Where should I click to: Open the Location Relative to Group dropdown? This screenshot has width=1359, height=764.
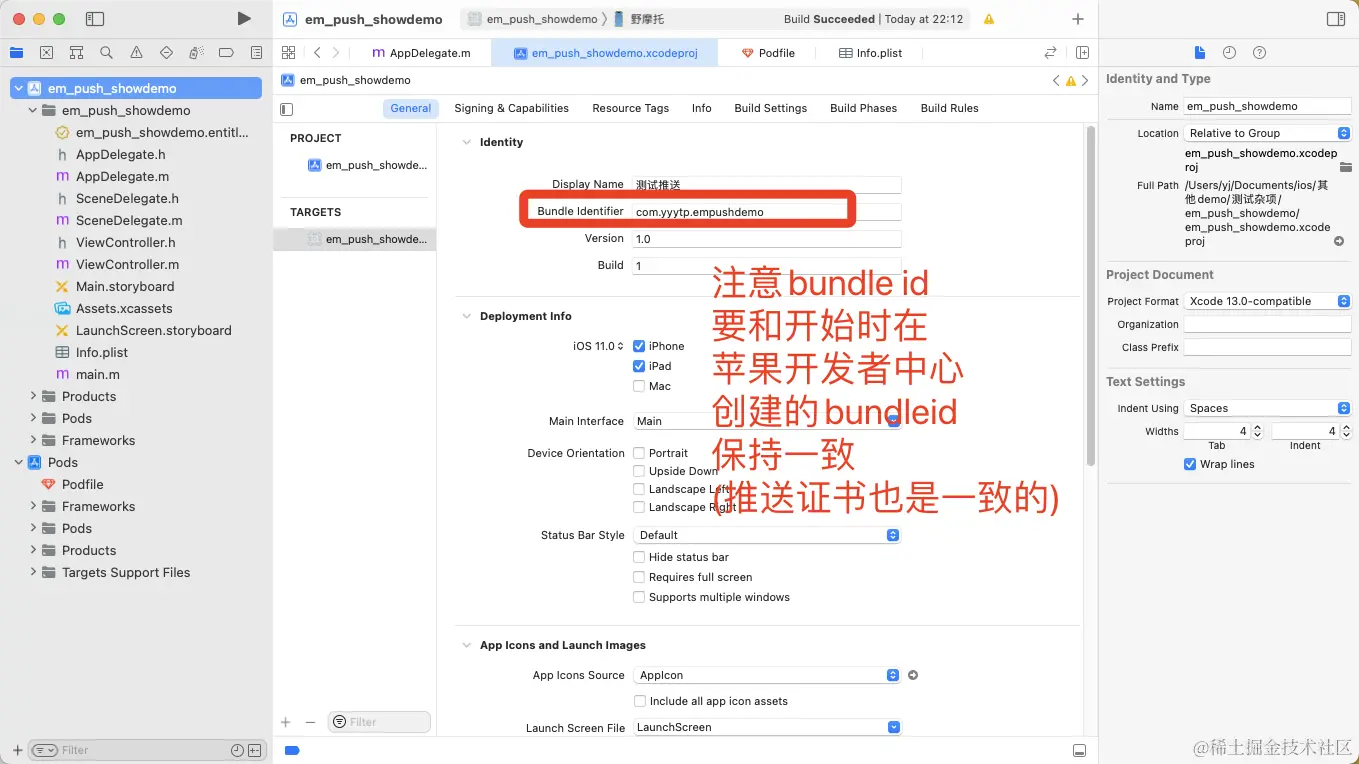point(1267,133)
